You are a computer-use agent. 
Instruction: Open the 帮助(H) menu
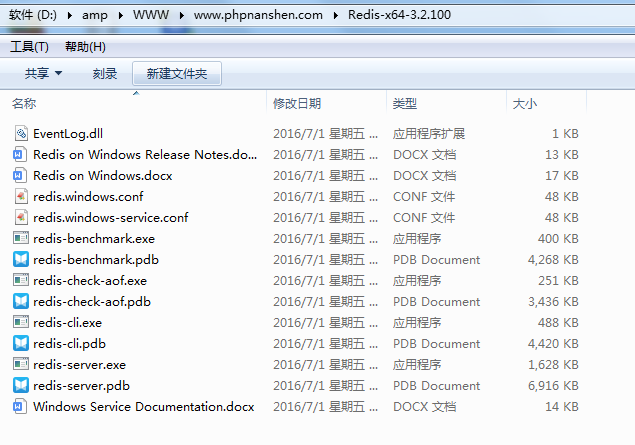(85, 47)
